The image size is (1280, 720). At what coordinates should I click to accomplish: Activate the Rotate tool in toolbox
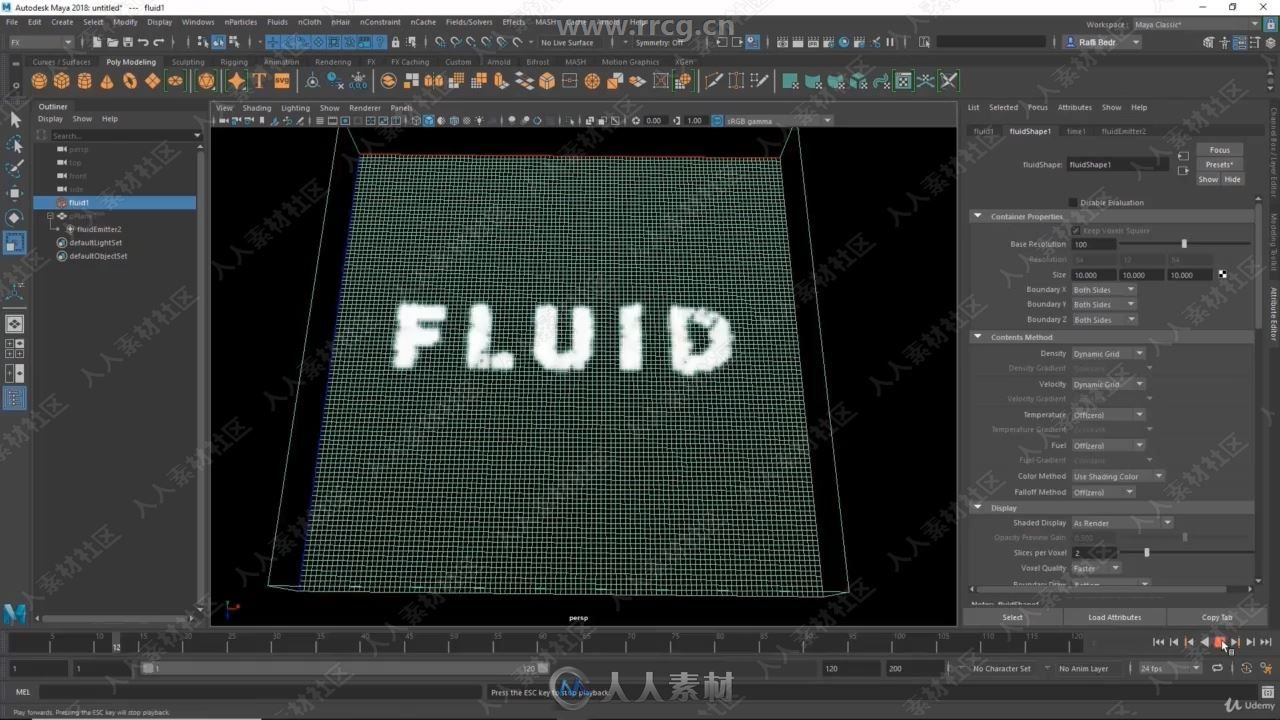[15, 217]
